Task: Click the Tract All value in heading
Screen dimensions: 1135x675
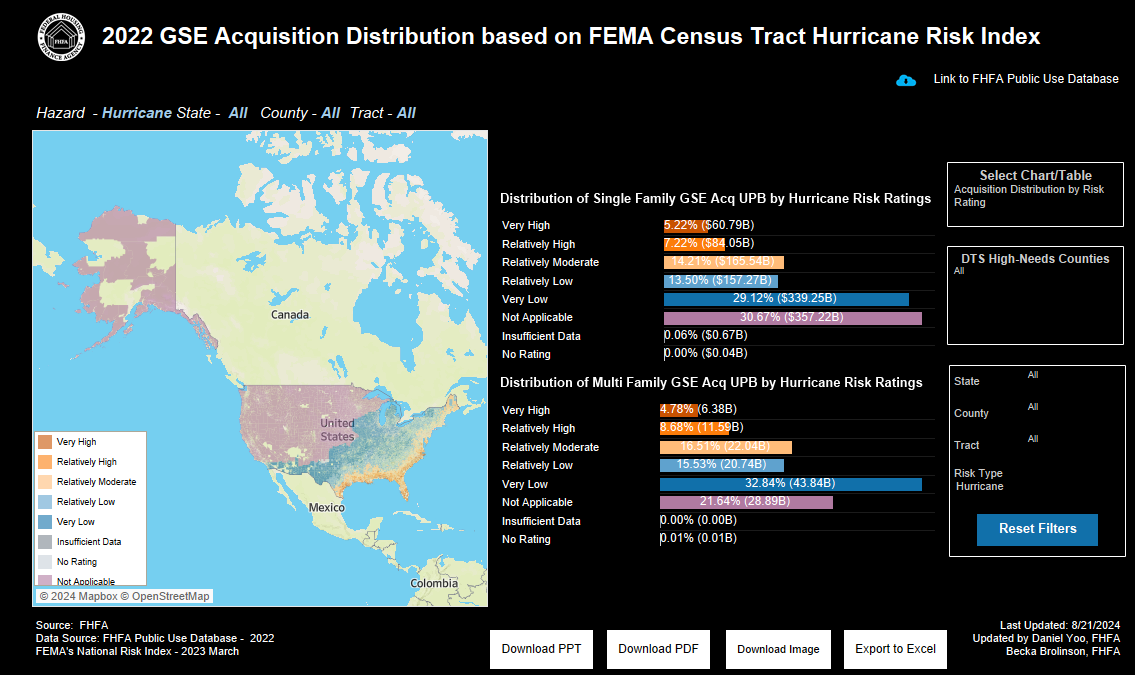Action: (x=406, y=113)
